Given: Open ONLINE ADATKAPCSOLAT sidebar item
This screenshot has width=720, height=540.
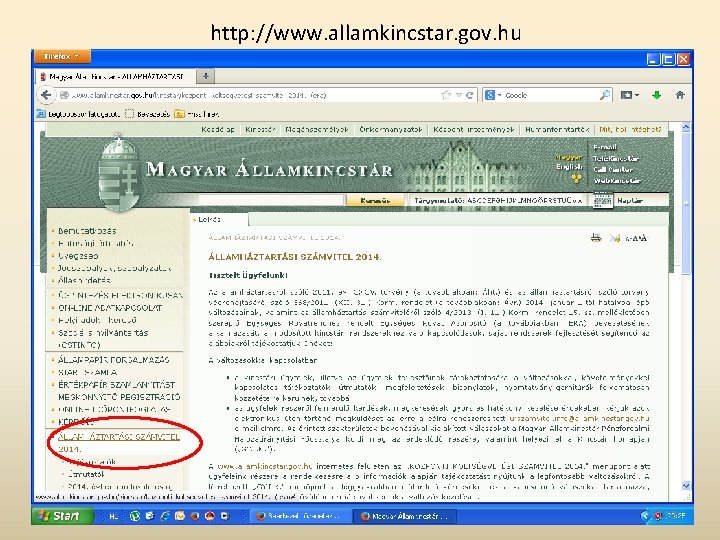Looking at the screenshot, I should [x=110, y=308].
